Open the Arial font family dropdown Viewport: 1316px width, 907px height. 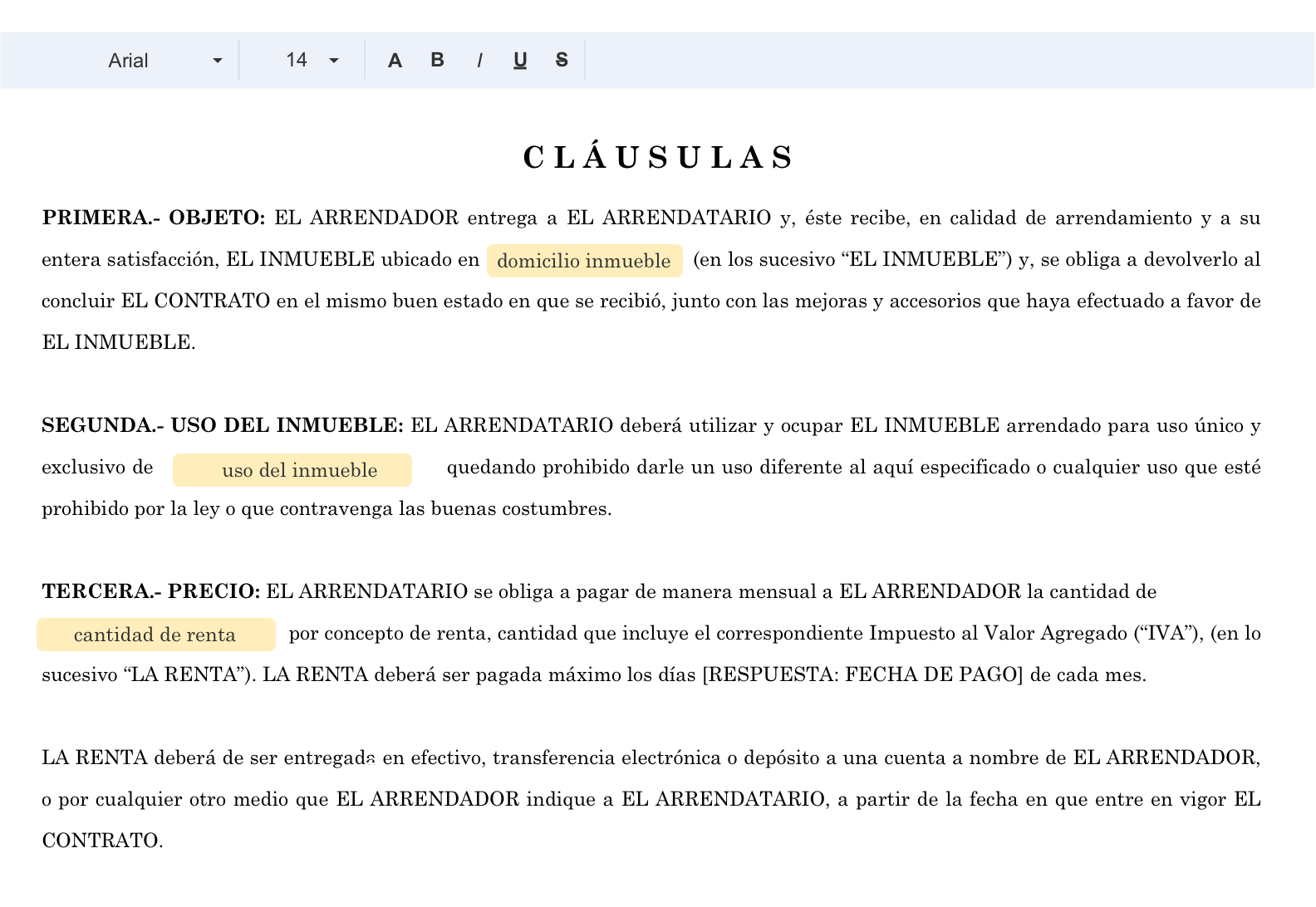click(x=129, y=61)
